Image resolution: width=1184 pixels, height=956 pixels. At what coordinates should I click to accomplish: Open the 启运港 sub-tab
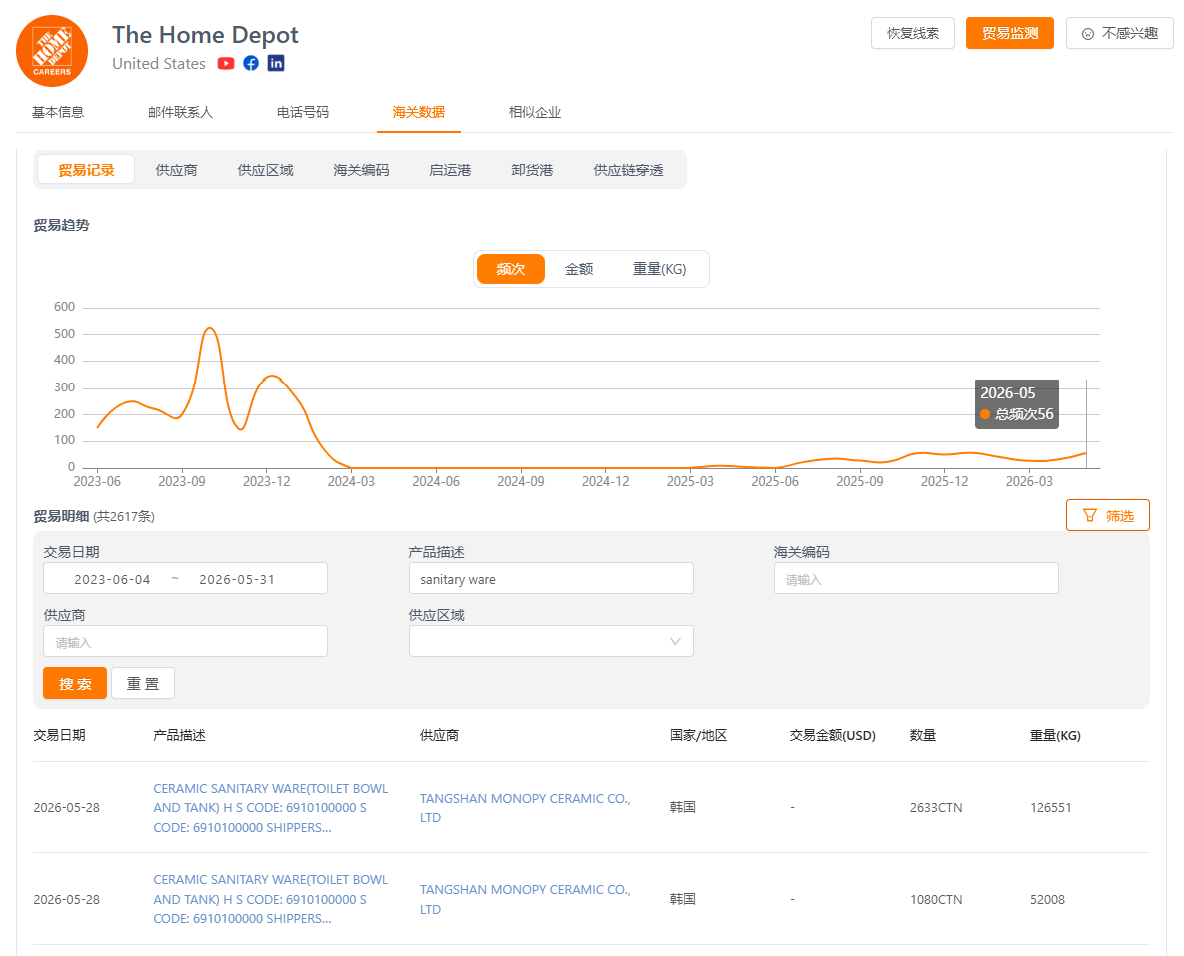pos(450,170)
